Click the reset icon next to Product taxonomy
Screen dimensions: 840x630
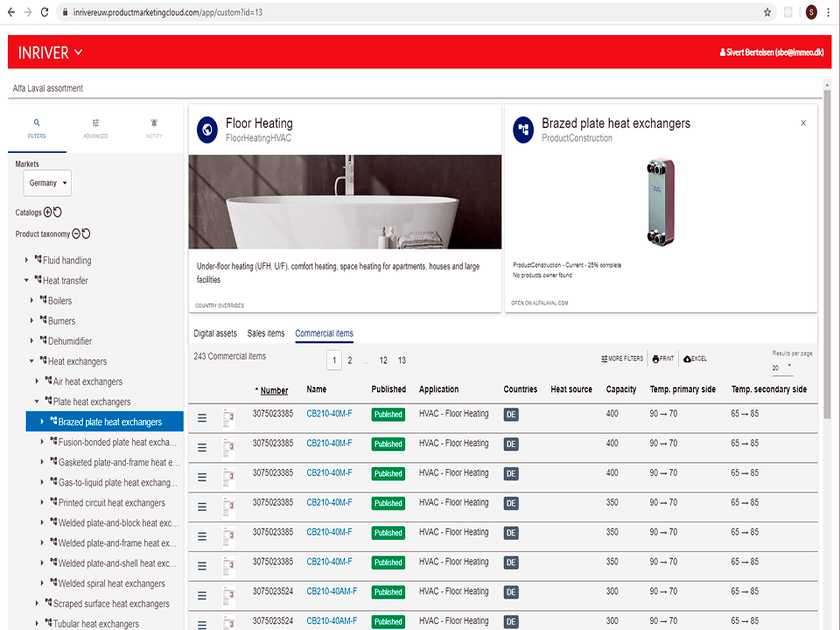[x=86, y=234]
